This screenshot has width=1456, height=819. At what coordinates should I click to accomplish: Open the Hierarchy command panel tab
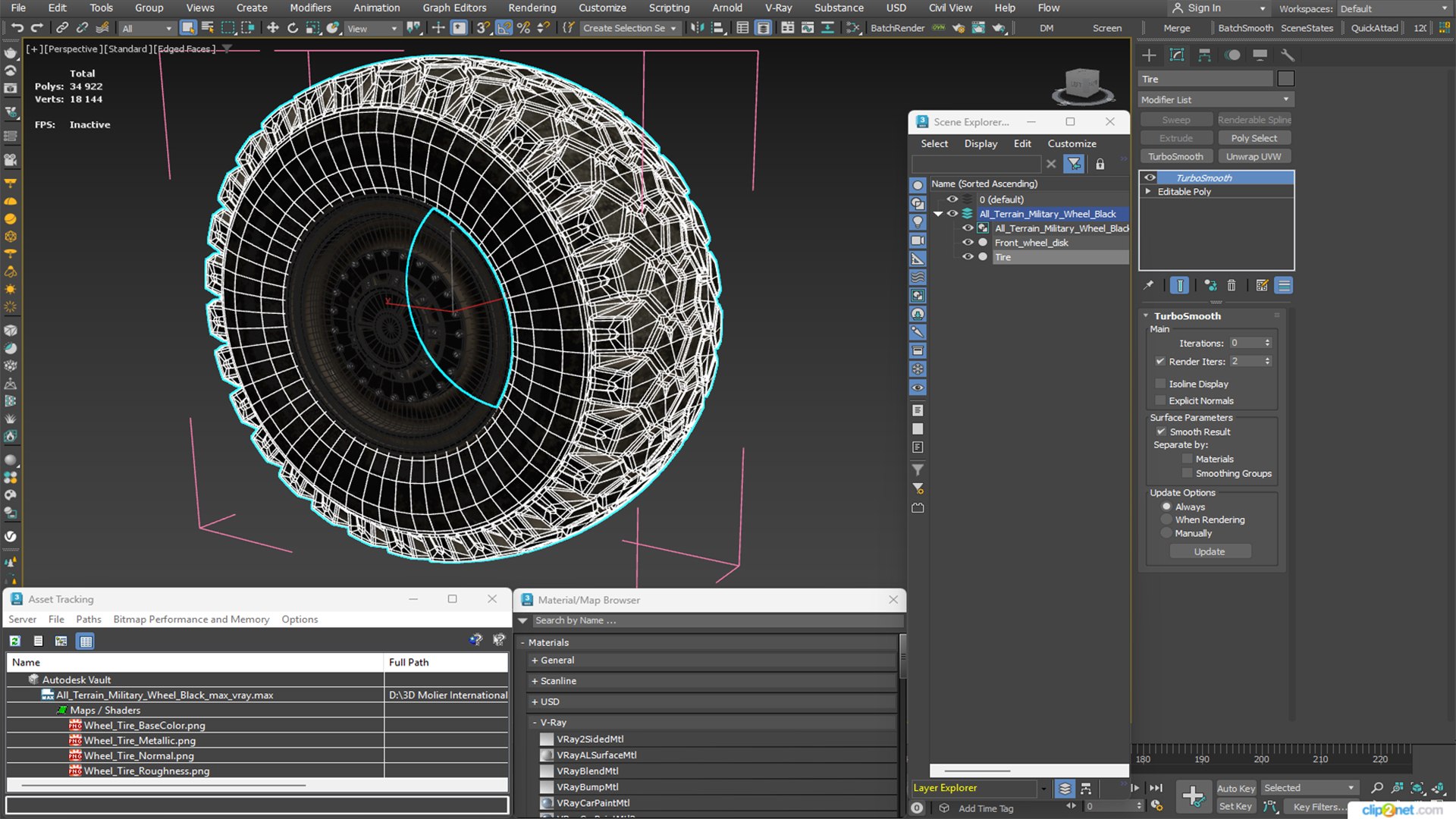(1204, 55)
